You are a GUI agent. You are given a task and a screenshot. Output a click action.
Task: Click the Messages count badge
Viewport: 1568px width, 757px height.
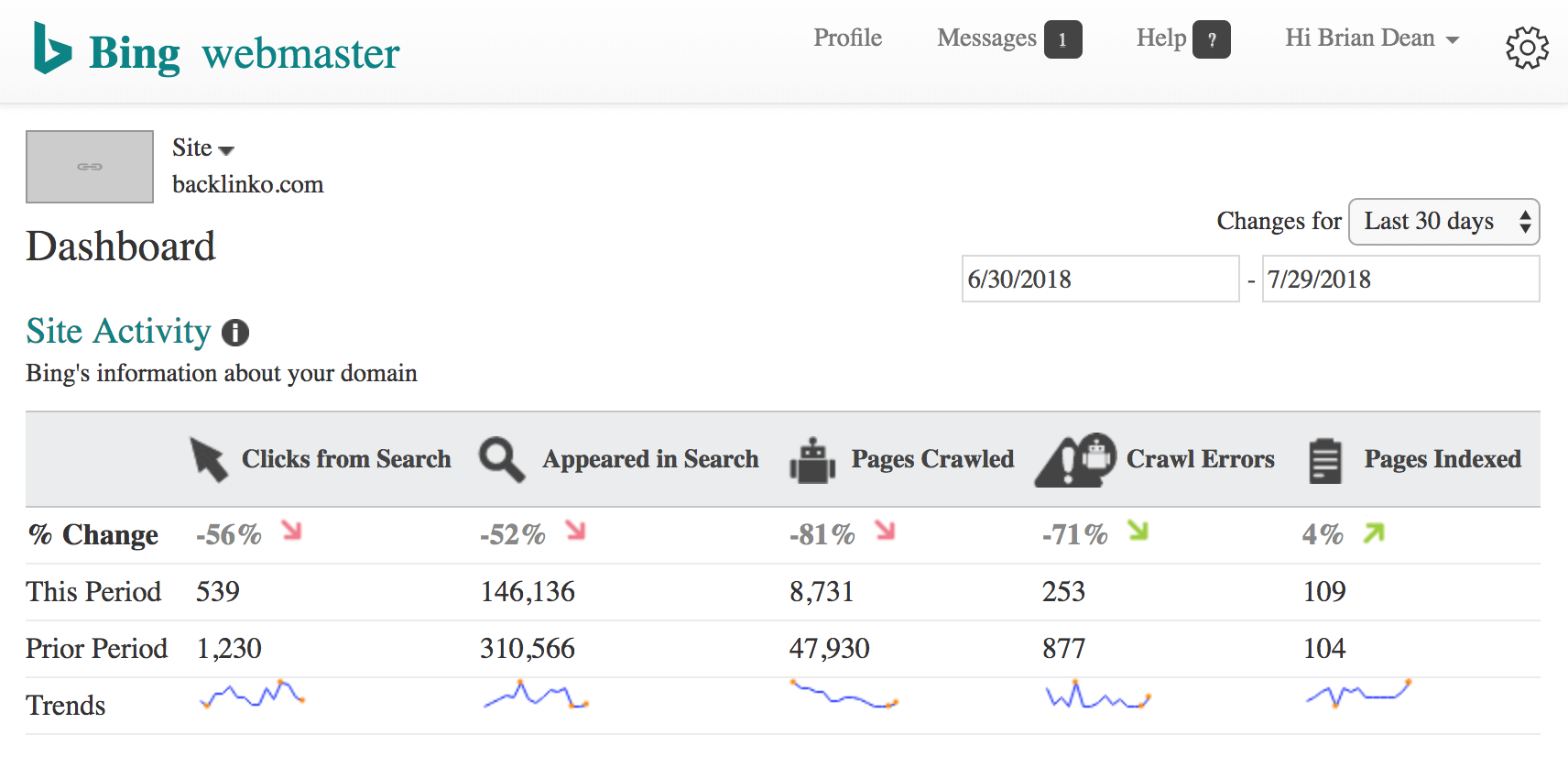pyautogui.click(x=1062, y=39)
